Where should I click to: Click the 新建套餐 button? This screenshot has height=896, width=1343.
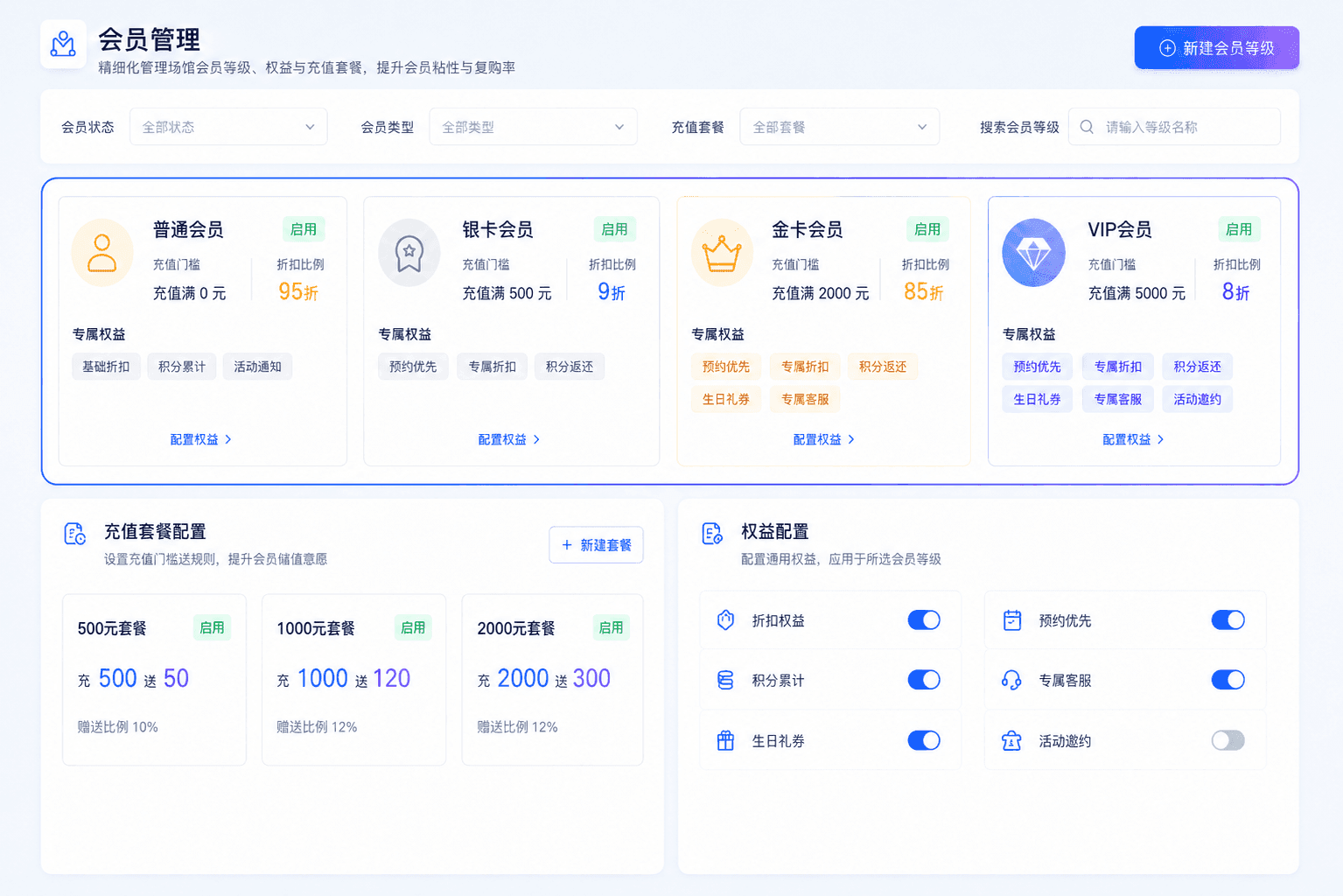(596, 545)
